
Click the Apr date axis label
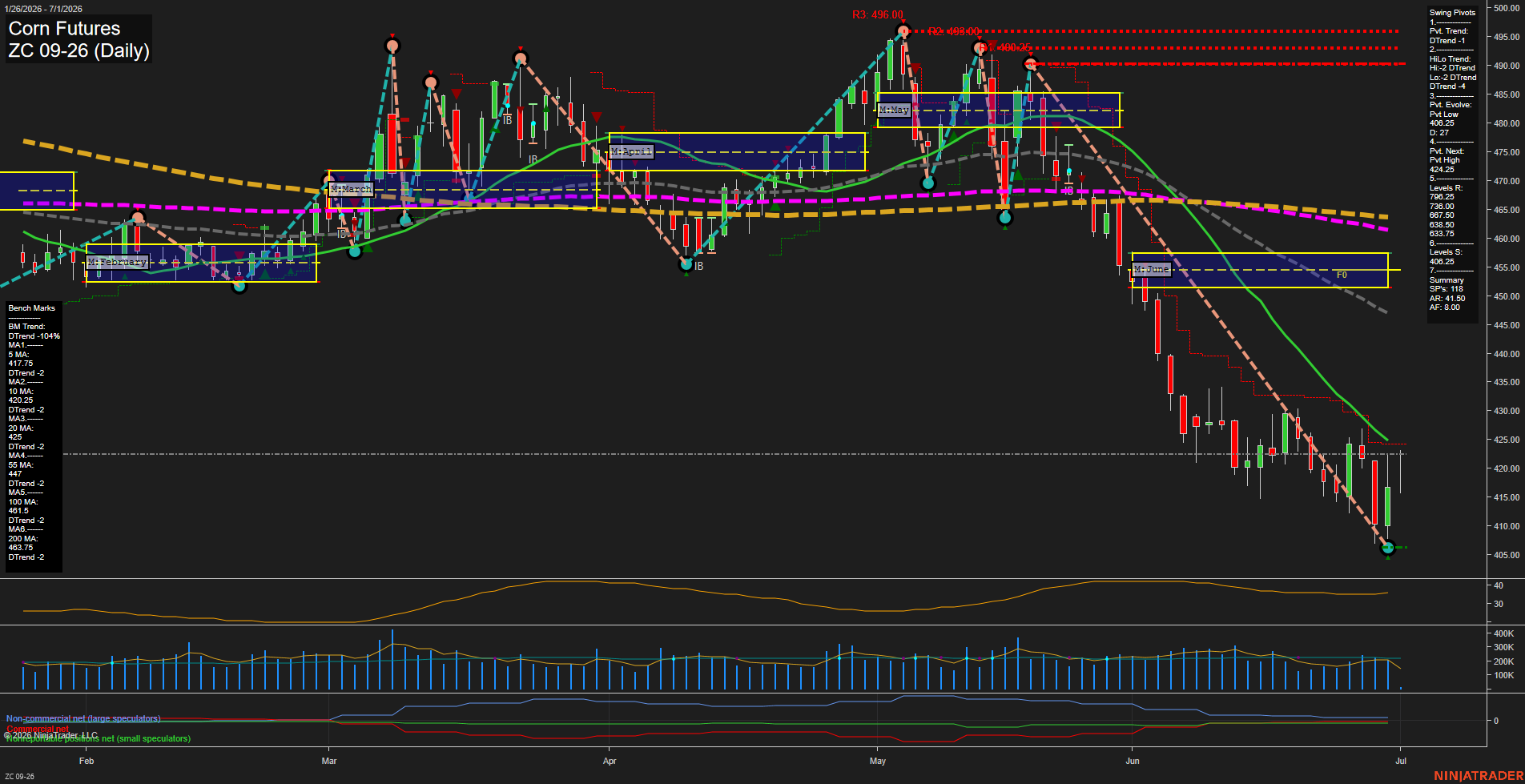coord(610,761)
